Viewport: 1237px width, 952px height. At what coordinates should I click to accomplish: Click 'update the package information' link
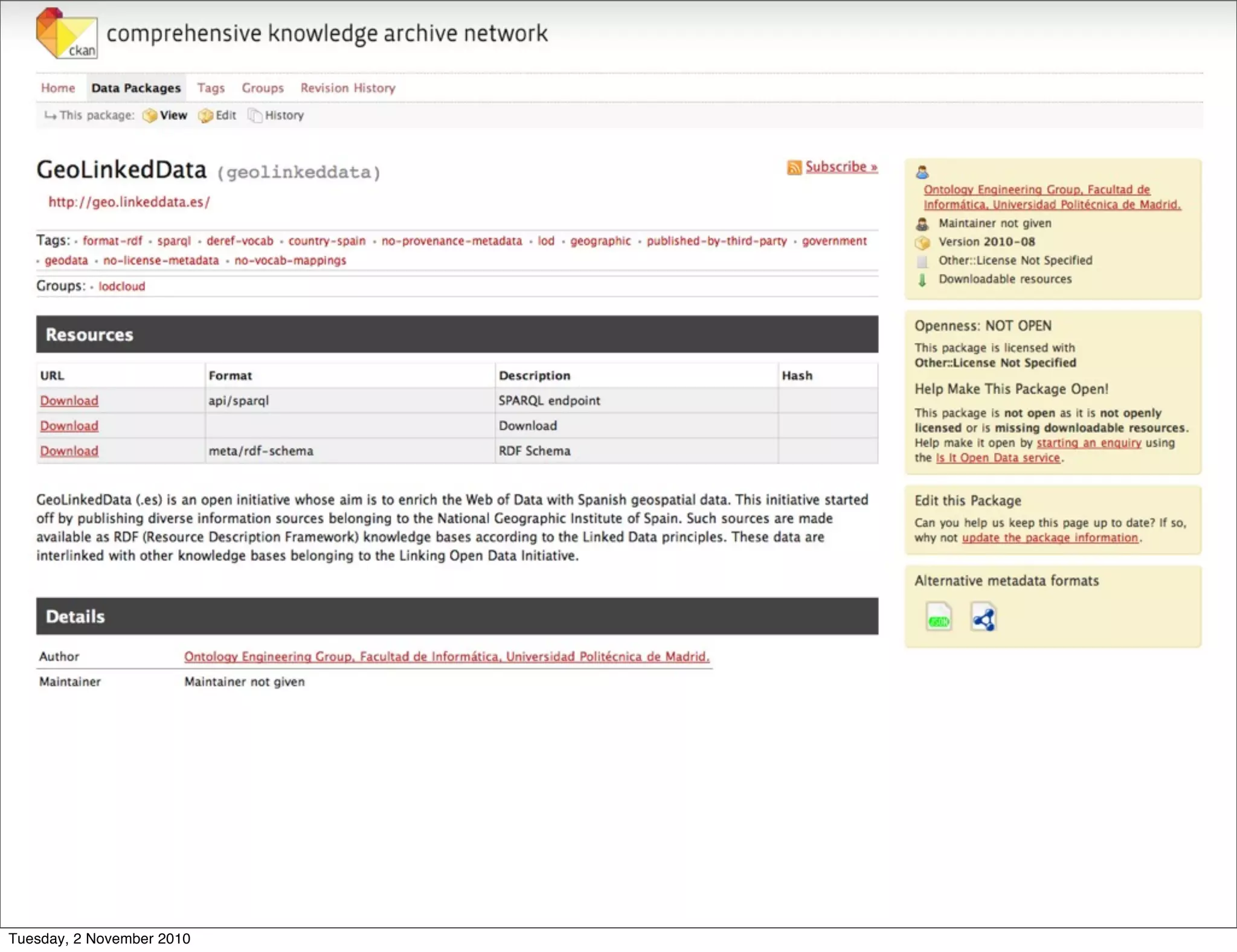[1050, 538]
